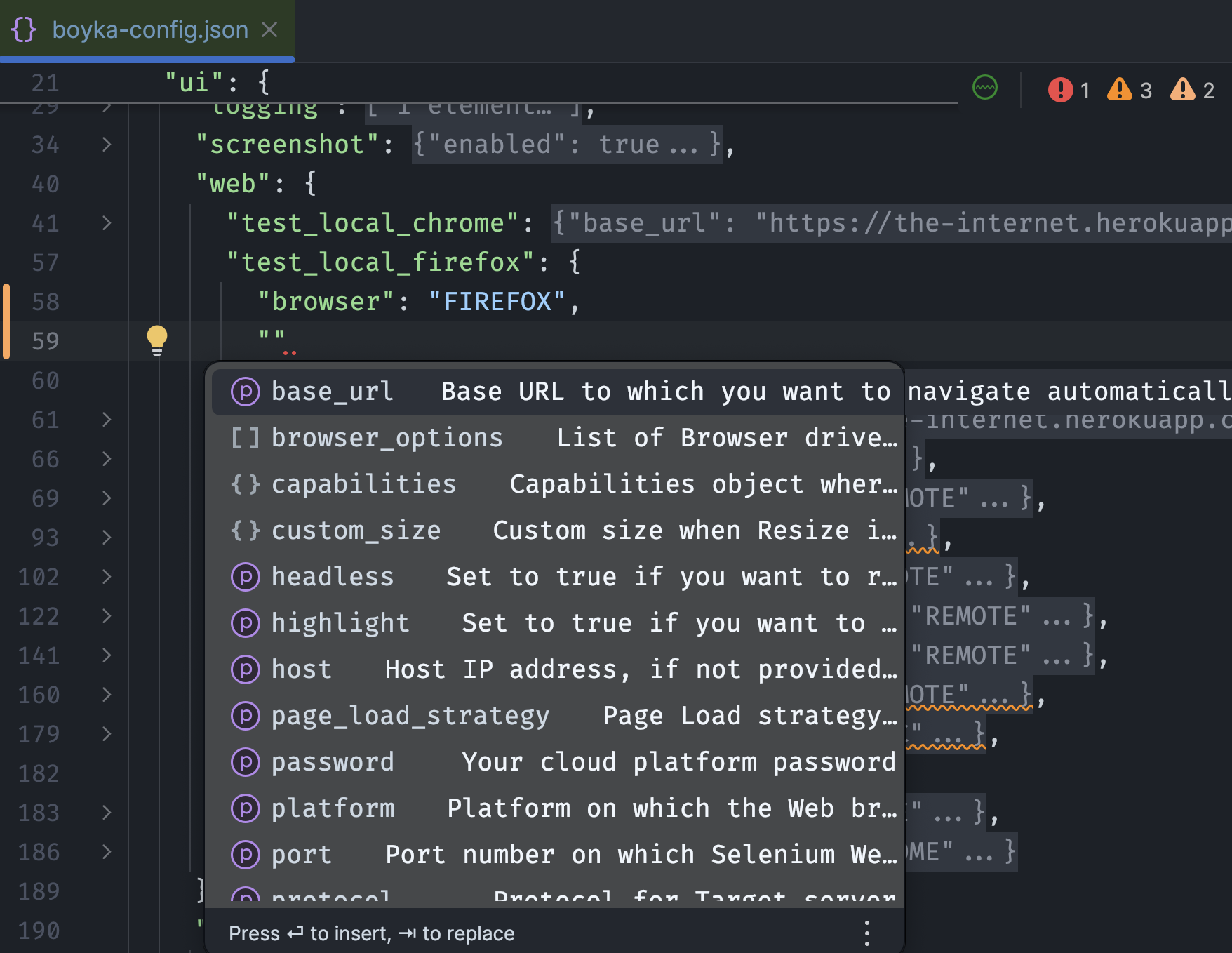Select custom_size completion suggestion
Screen dimensions: 1232x953
554,531
